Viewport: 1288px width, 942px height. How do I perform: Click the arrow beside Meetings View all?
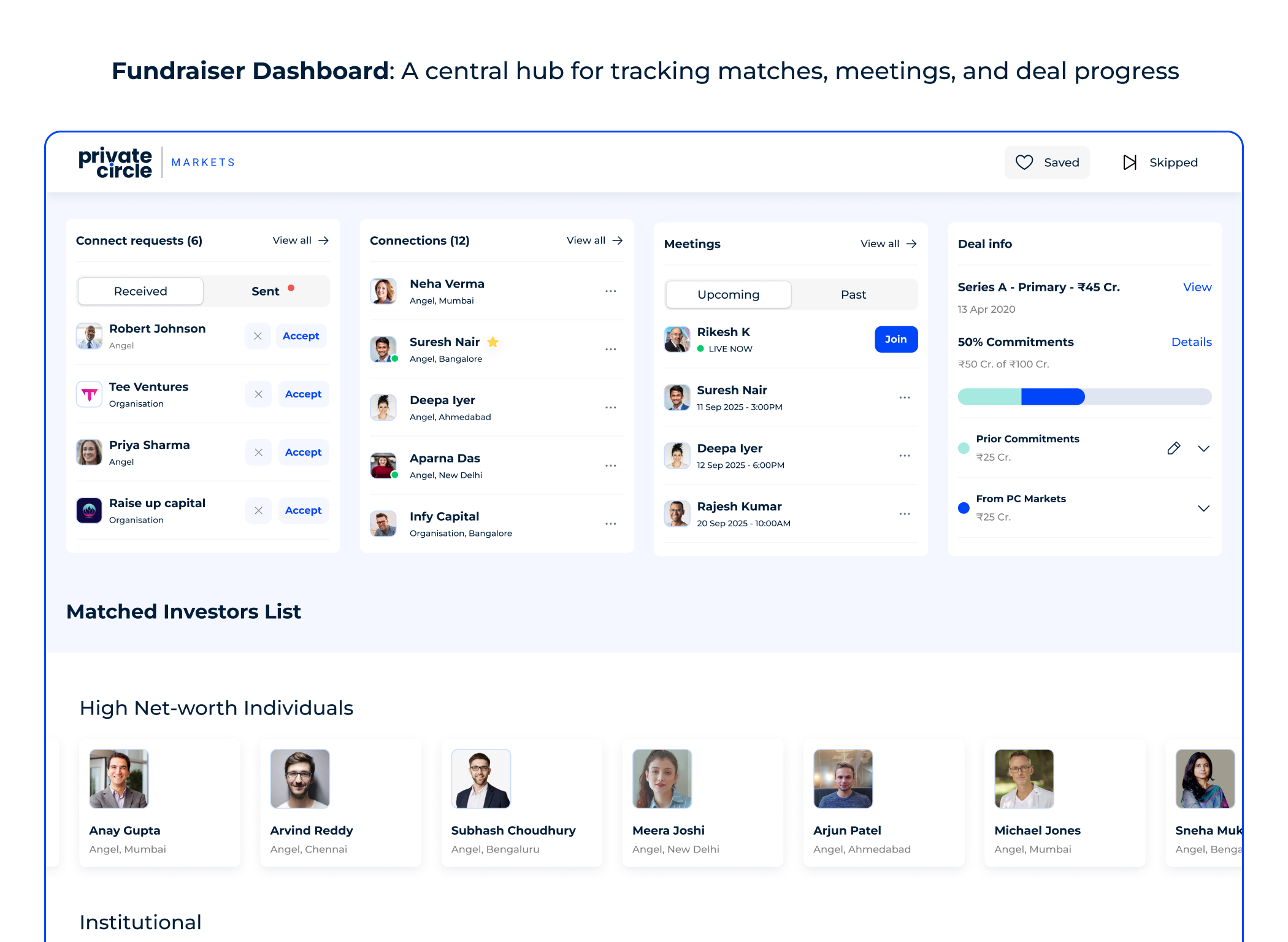[x=911, y=244]
